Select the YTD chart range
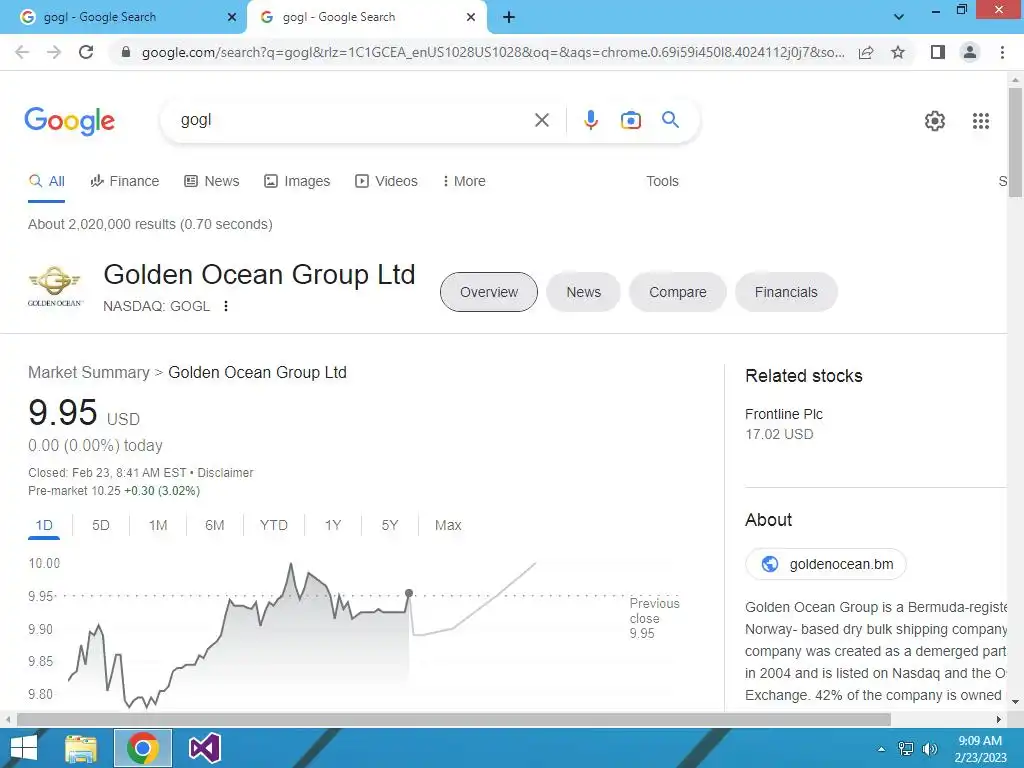This screenshot has width=1024, height=768. click(x=274, y=525)
